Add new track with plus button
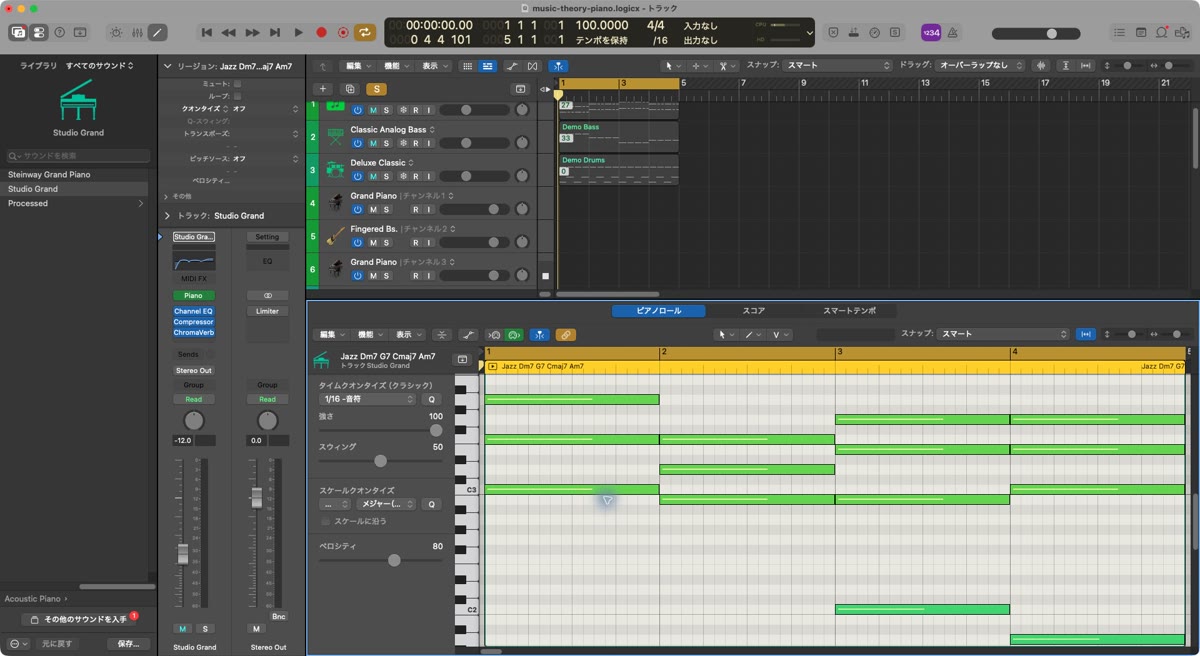Screen dimensions: 1200x656 point(322,89)
